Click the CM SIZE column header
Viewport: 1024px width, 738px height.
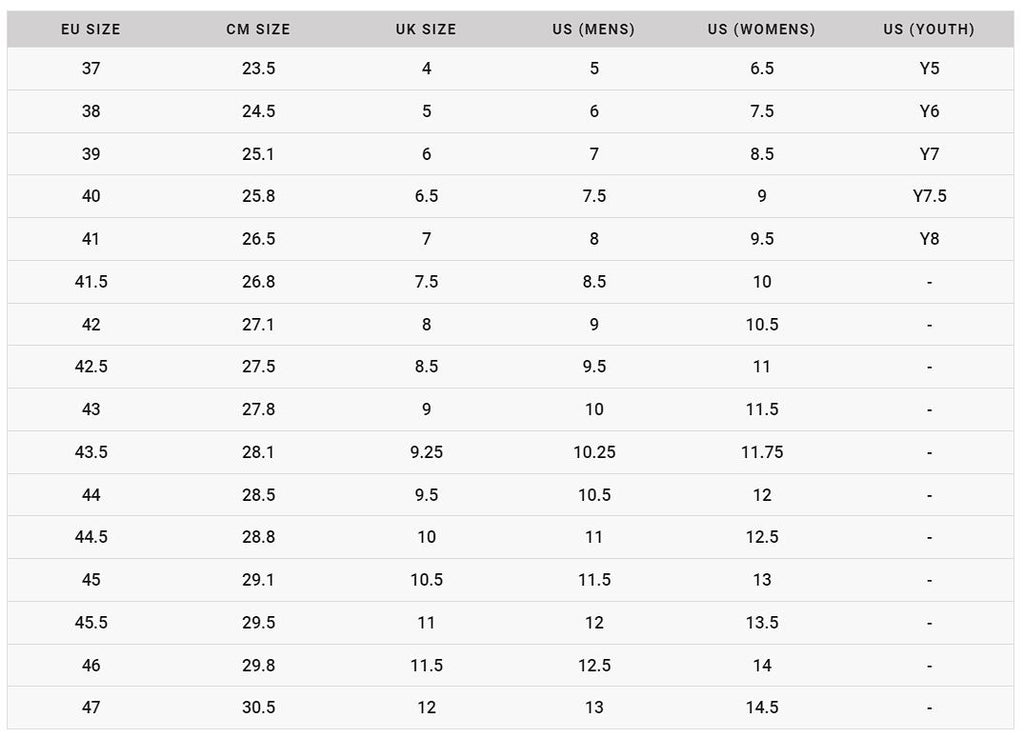coord(259,29)
